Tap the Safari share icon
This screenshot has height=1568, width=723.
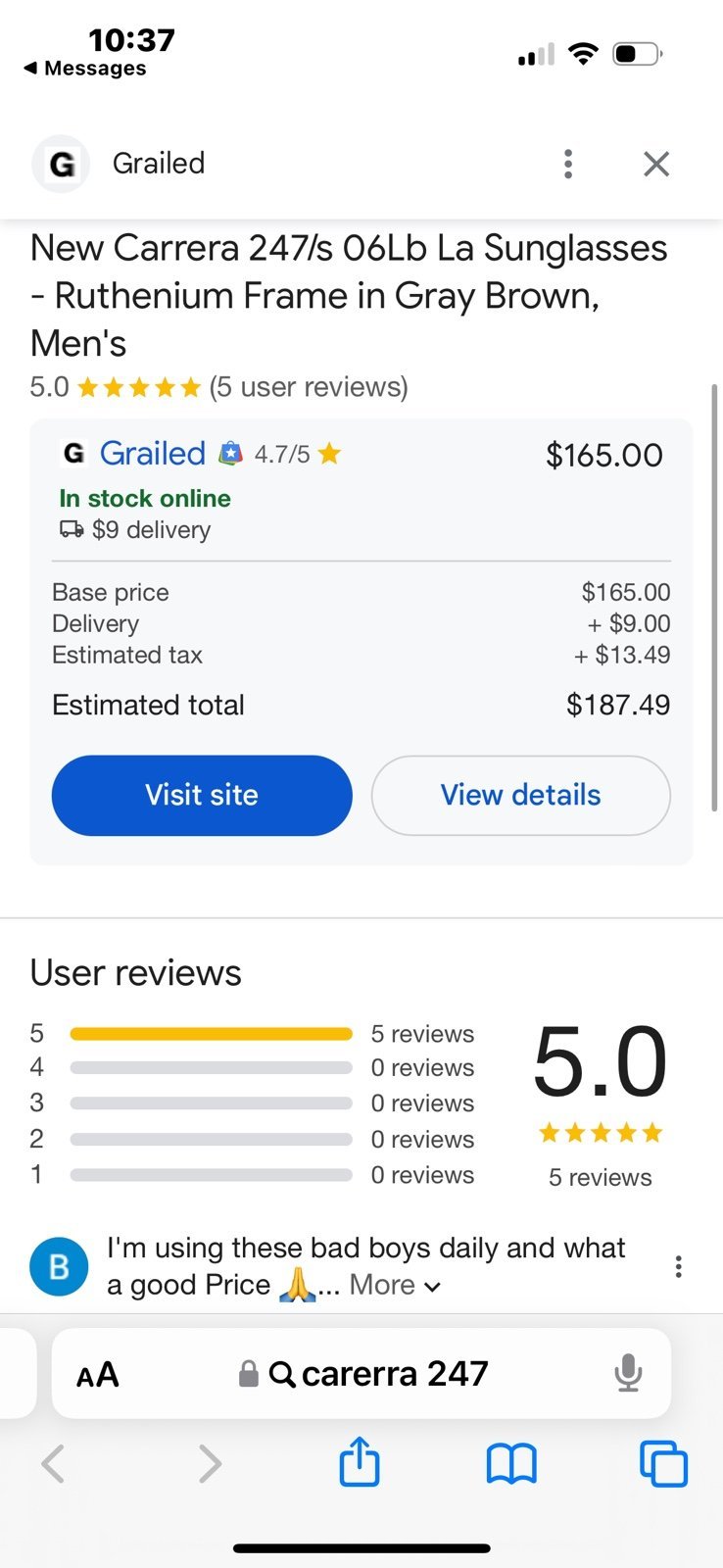pyautogui.click(x=360, y=1462)
